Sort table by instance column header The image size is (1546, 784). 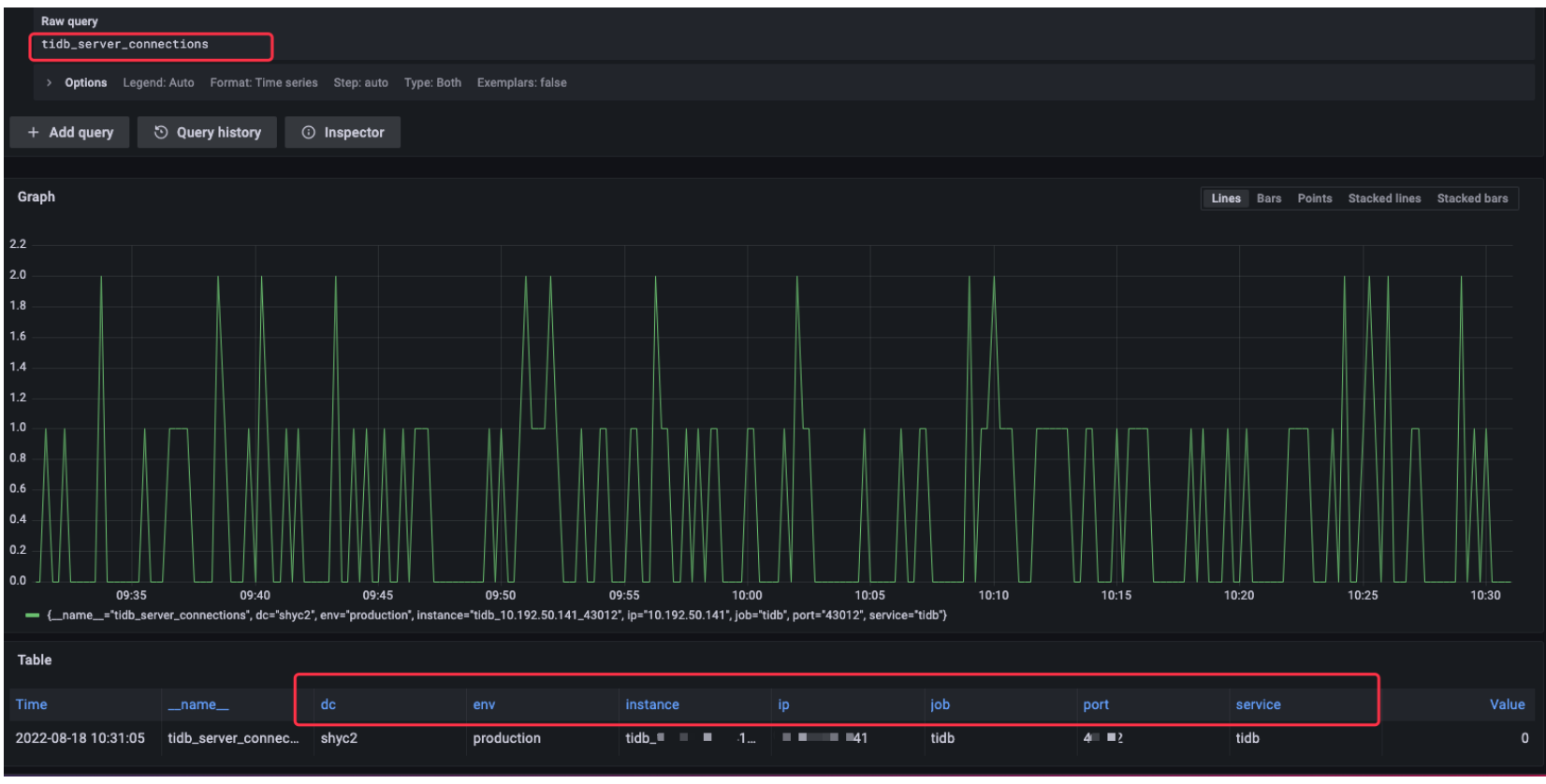point(652,704)
